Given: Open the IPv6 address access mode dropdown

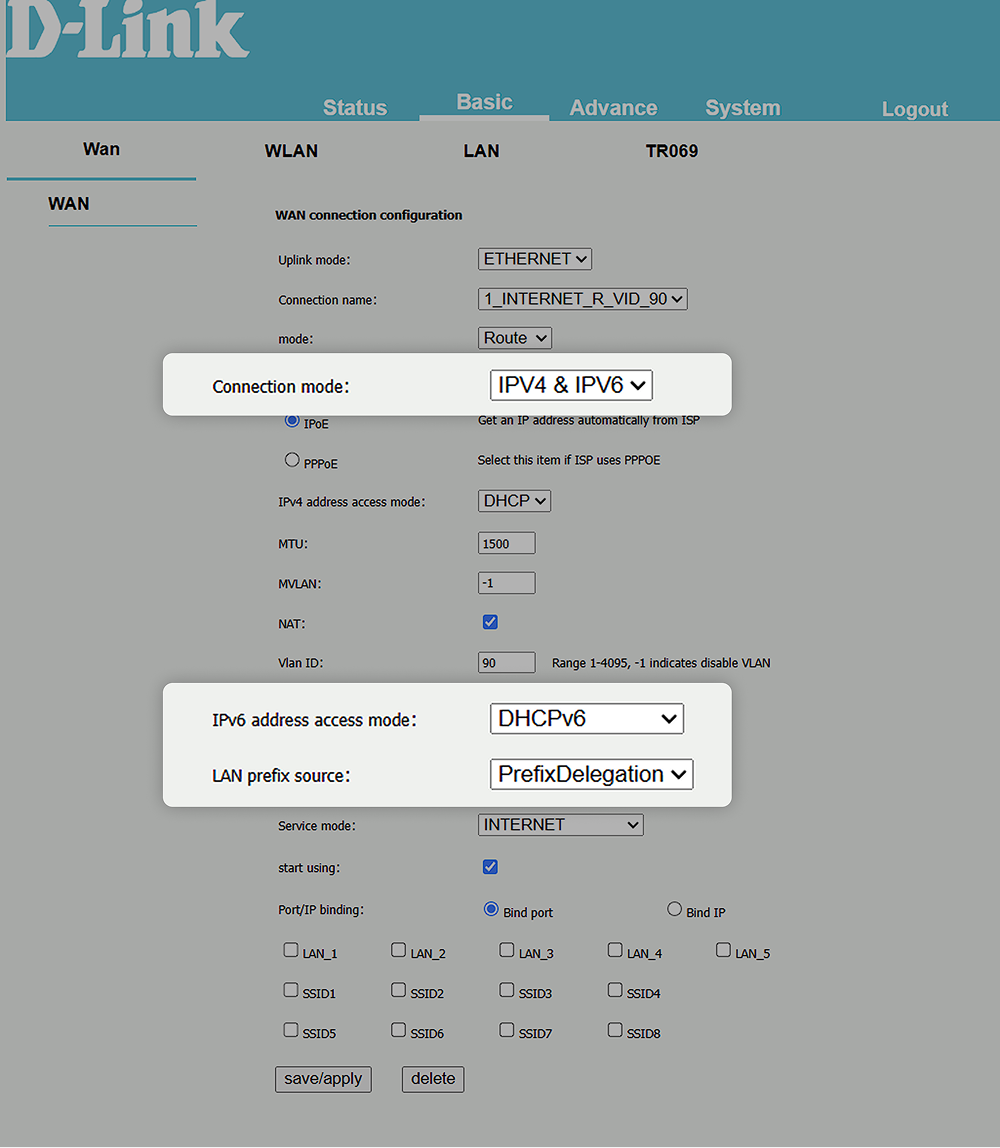Looking at the screenshot, I should (x=586, y=718).
